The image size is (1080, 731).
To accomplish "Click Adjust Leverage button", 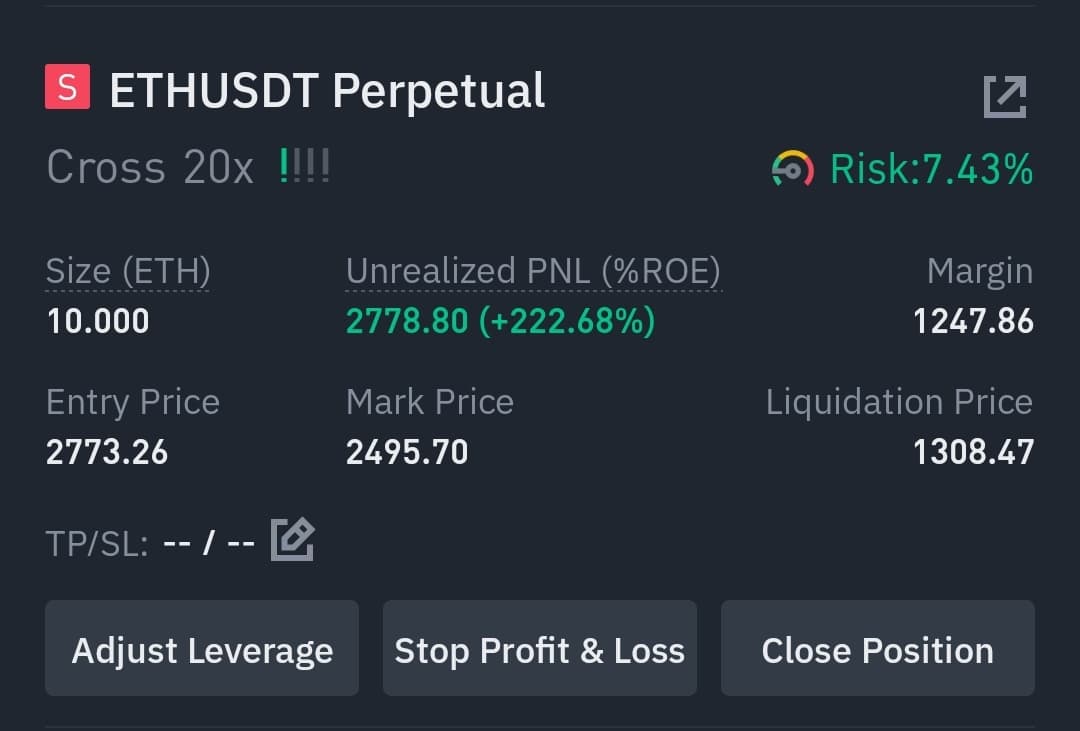I will pyautogui.click(x=202, y=648).
